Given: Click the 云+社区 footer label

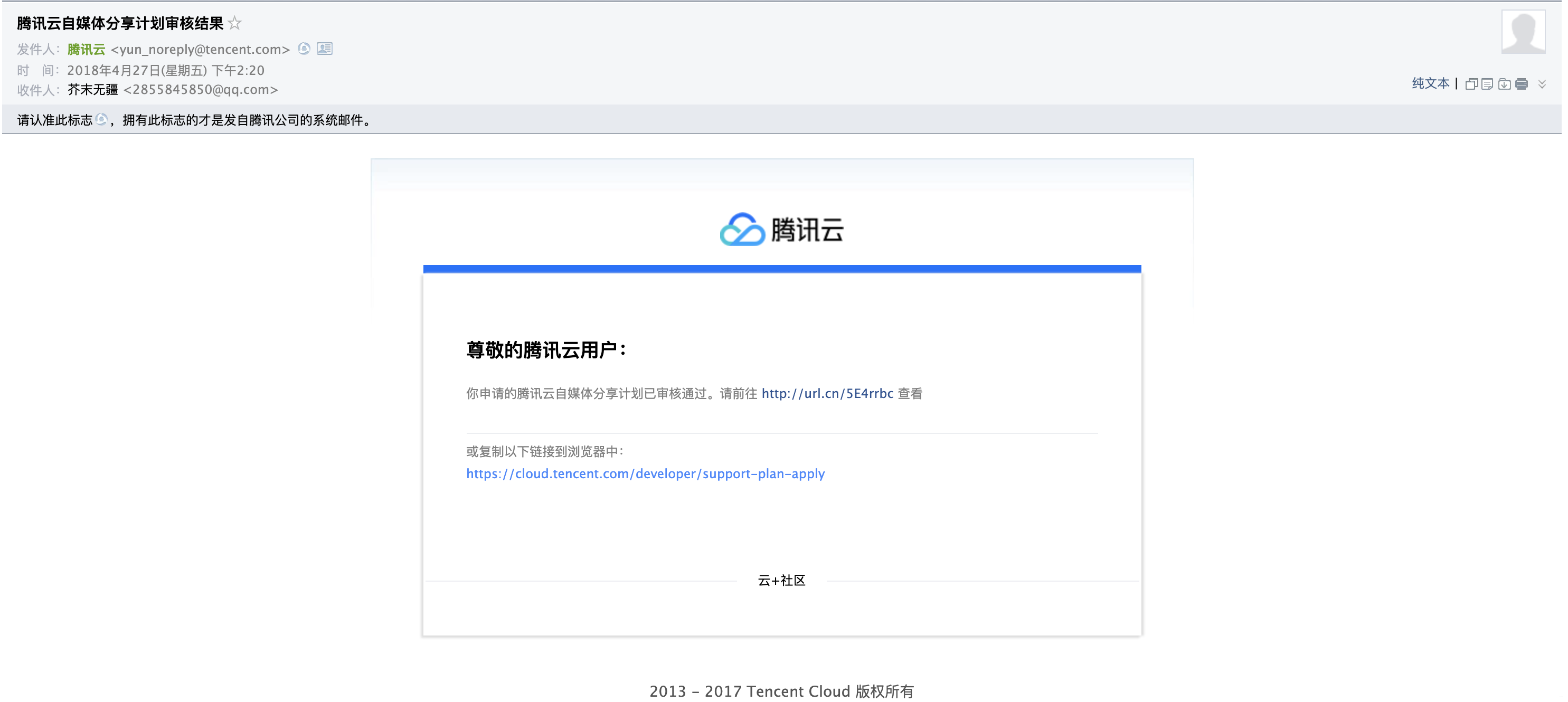Looking at the screenshot, I should click(x=781, y=580).
